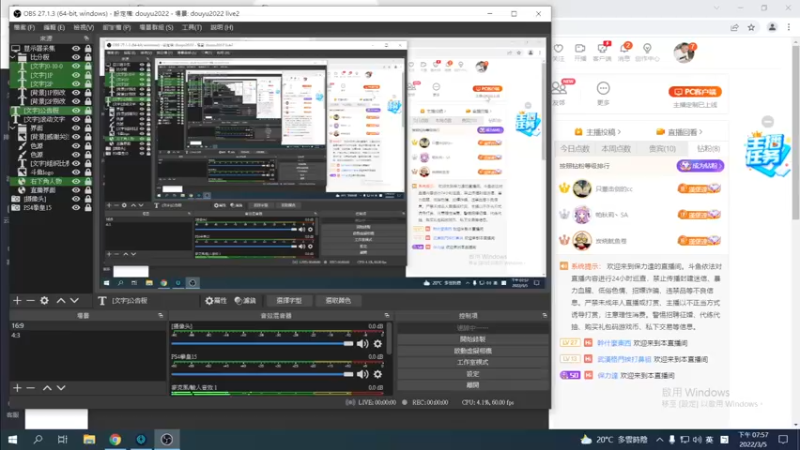Move selected source up in the sources toolbar
800x450 pixels.
pos(61,301)
